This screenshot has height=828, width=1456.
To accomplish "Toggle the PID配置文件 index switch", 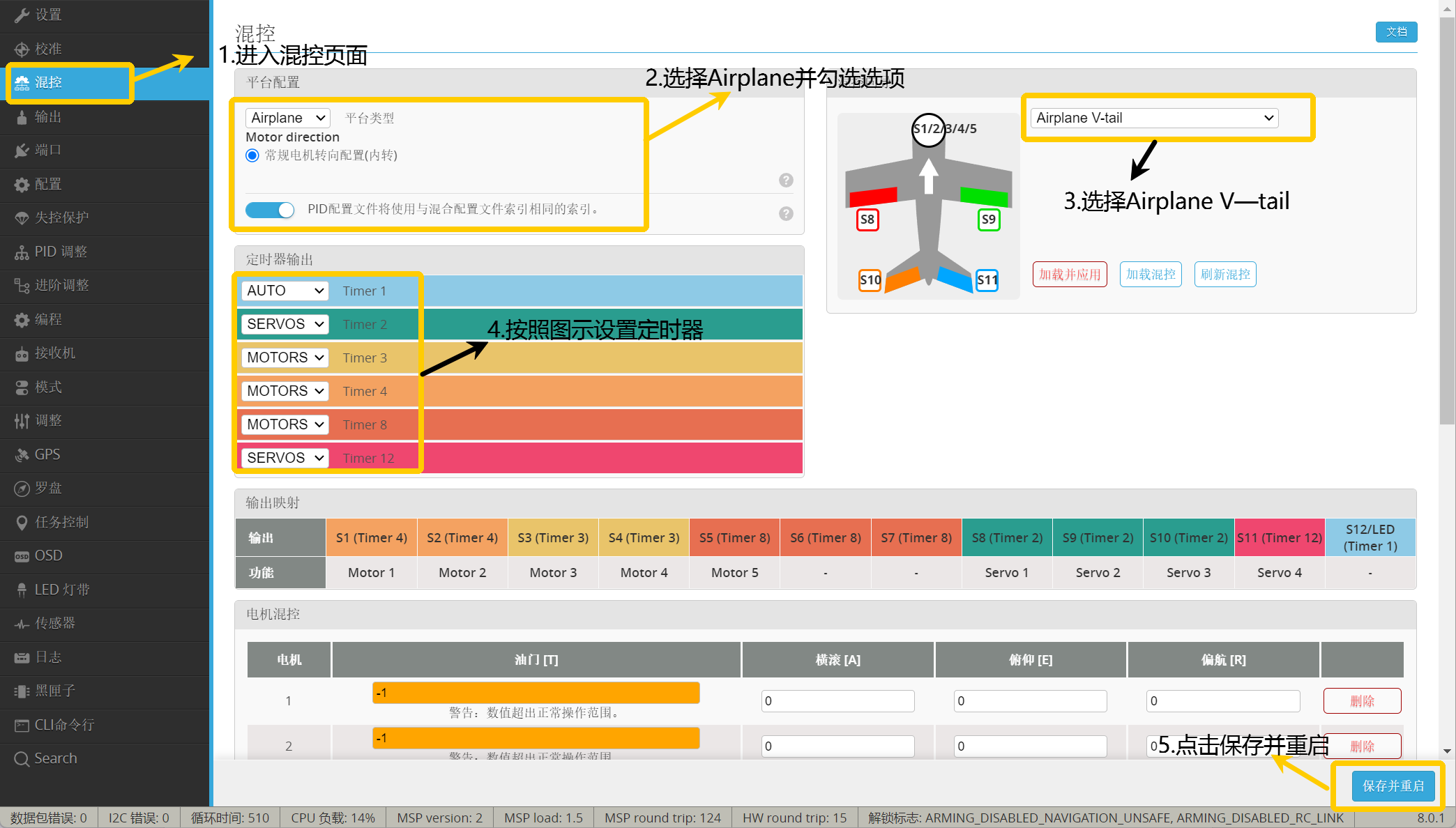I will pos(271,210).
